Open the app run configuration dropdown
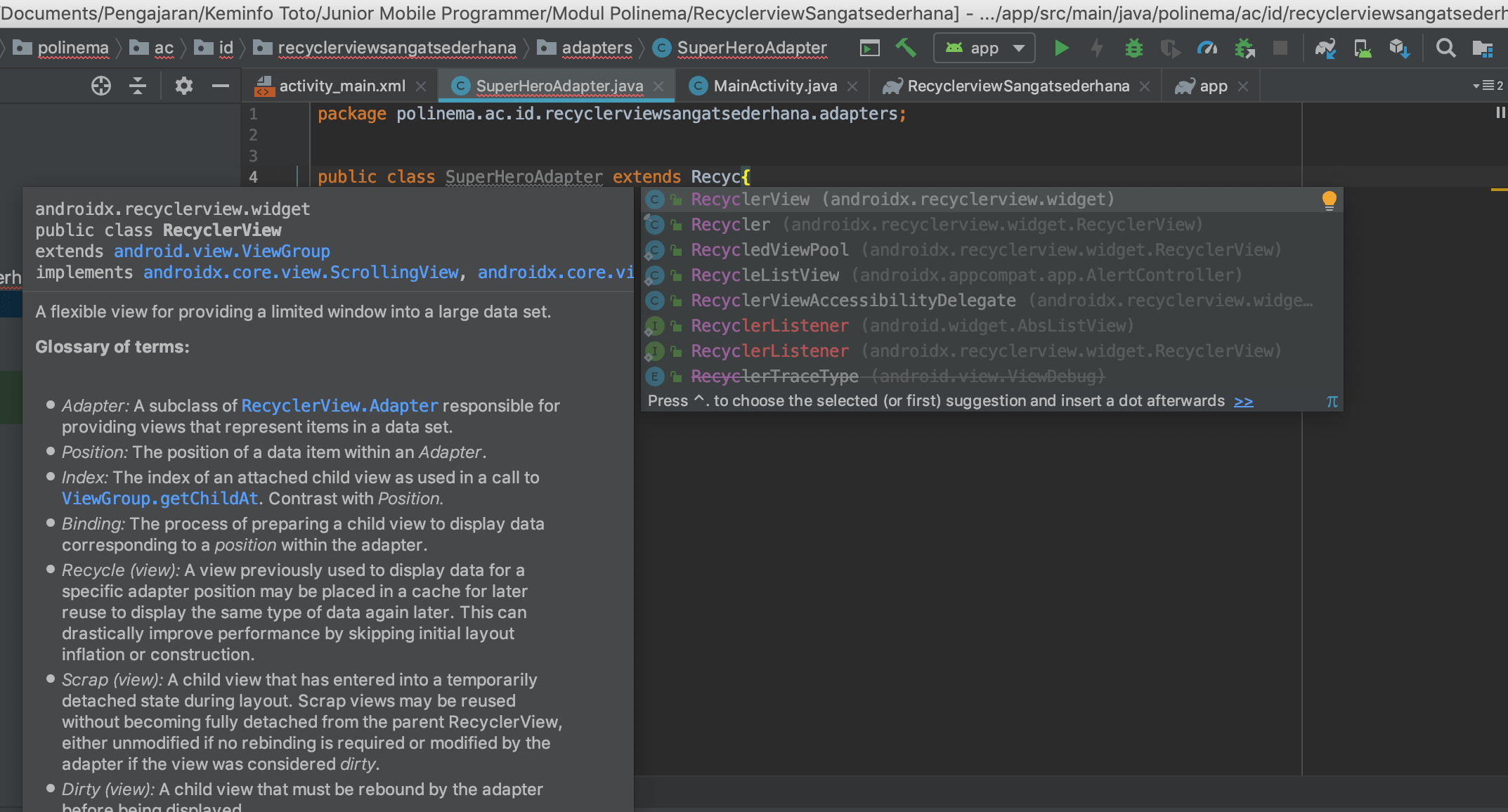This screenshot has height=812, width=1508. (x=984, y=48)
